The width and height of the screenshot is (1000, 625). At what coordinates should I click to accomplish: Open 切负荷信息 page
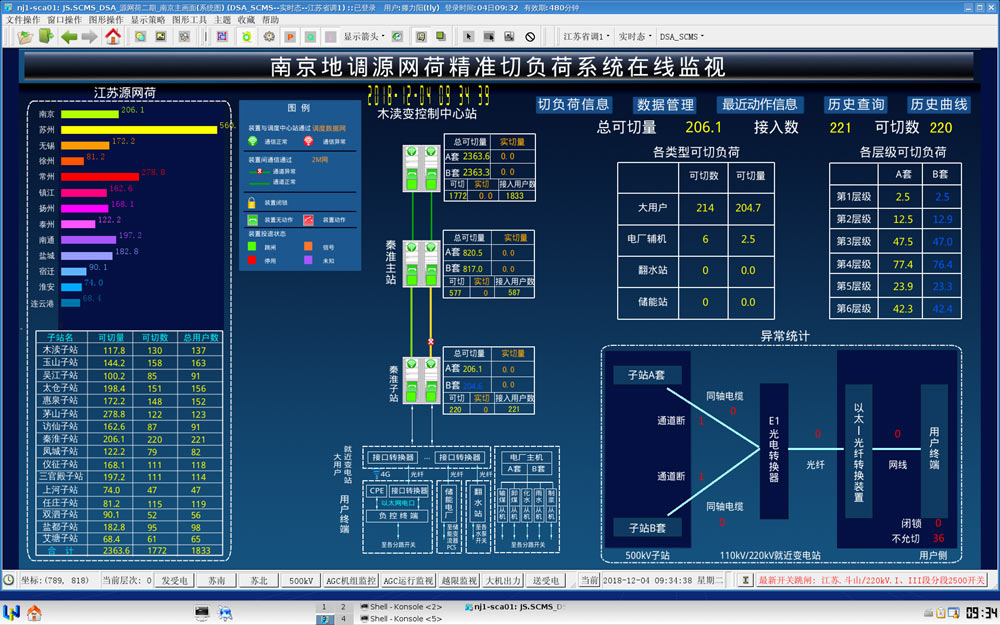click(573, 105)
